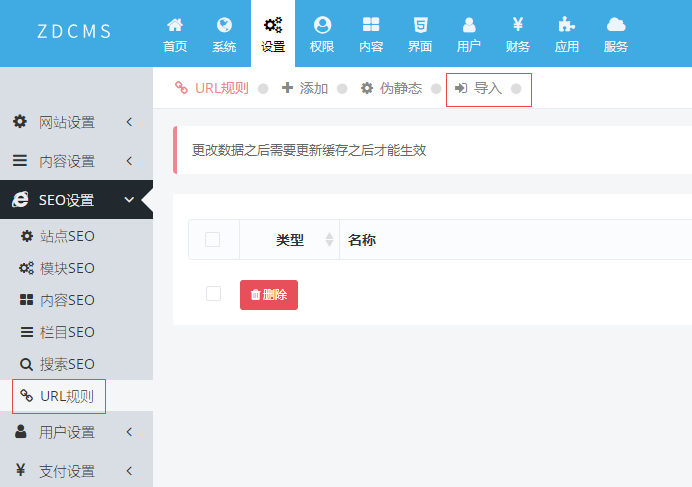Expand the 网站设置 chevron
The image size is (692, 487).
click(129, 122)
